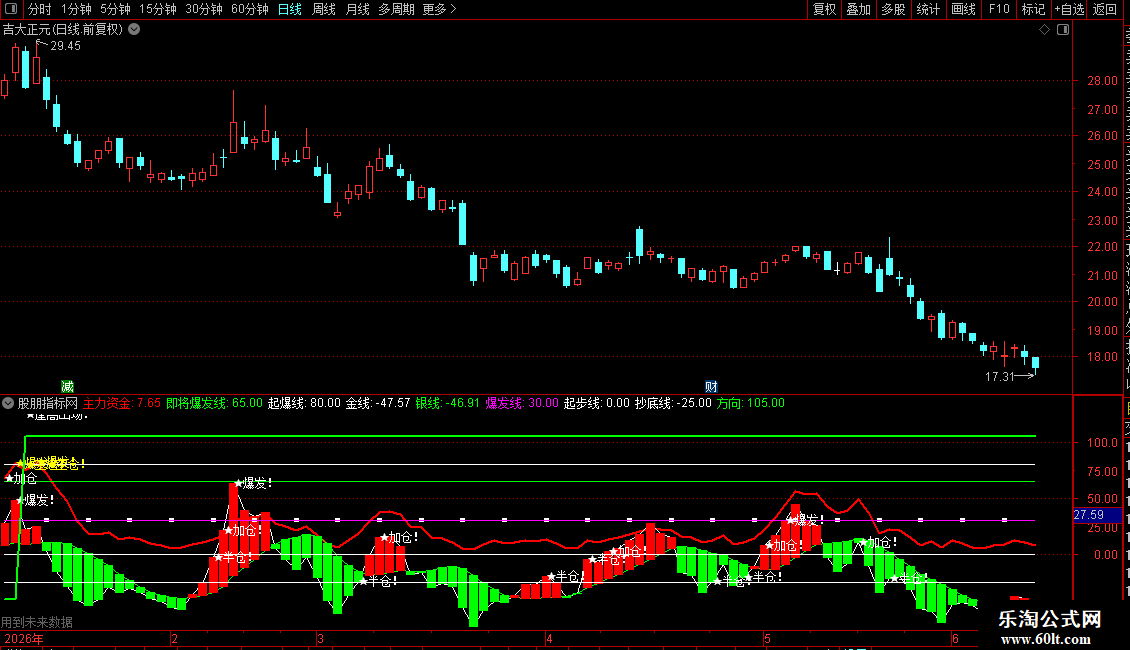Image resolution: width=1130 pixels, height=650 pixels.
Task: Click the 金线: -47.57 label
Action: coord(378,404)
